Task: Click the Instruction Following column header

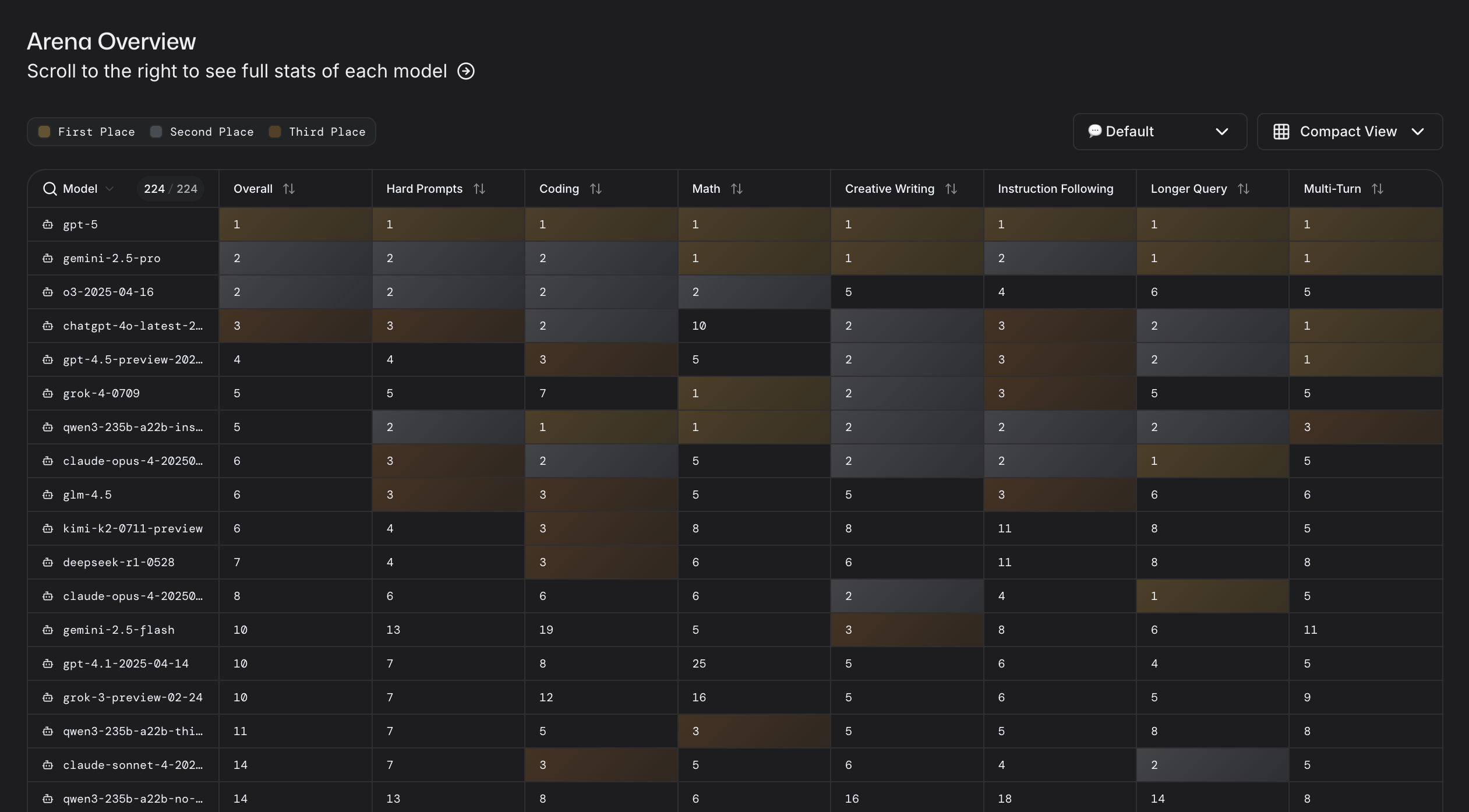Action: [x=1055, y=189]
